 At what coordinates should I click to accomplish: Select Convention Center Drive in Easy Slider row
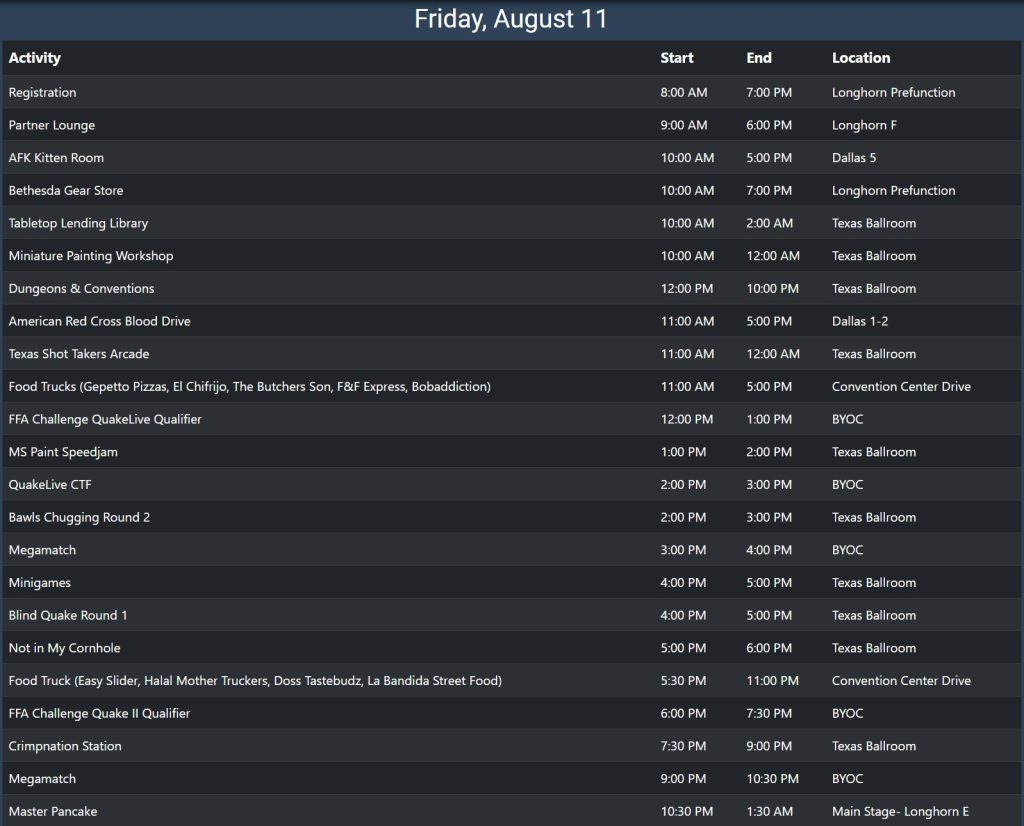point(901,680)
